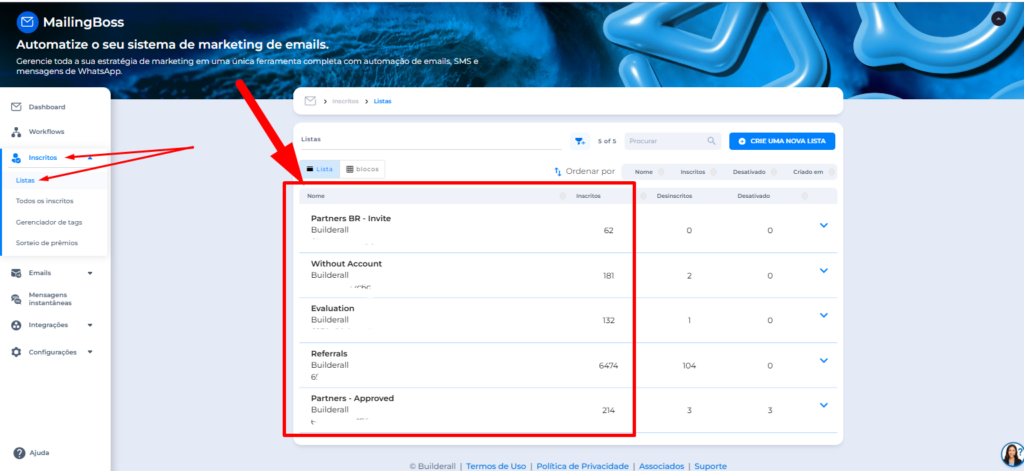Open the Ajuda help icon
1024x471 pixels.
pyautogui.click(x=18, y=453)
